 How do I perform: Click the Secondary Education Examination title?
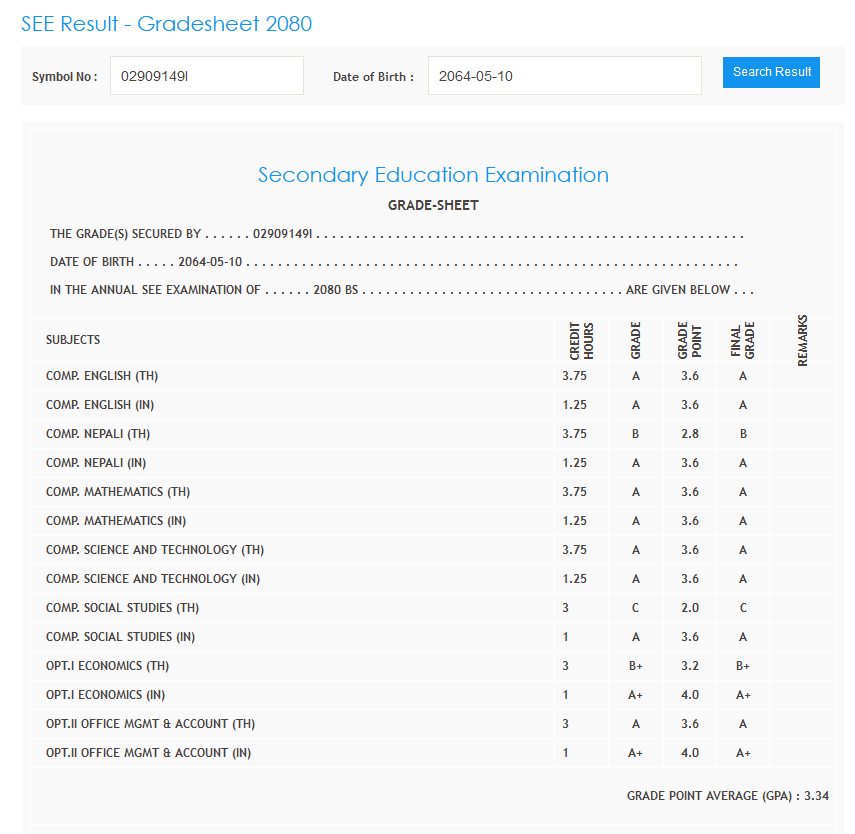(x=433, y=175)
